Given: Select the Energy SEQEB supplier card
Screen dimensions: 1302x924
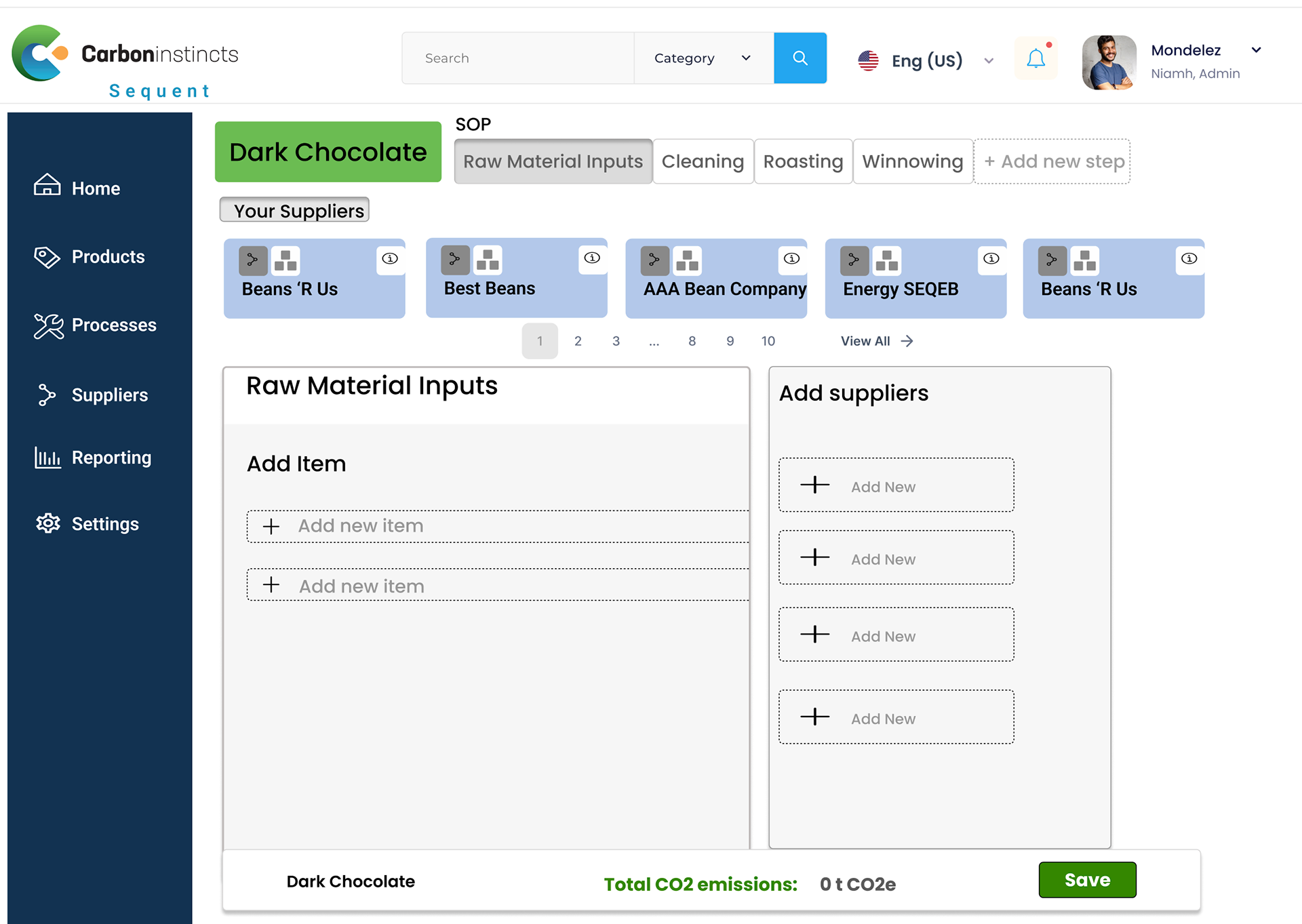Looking at the screenshot, I should 915,279.
